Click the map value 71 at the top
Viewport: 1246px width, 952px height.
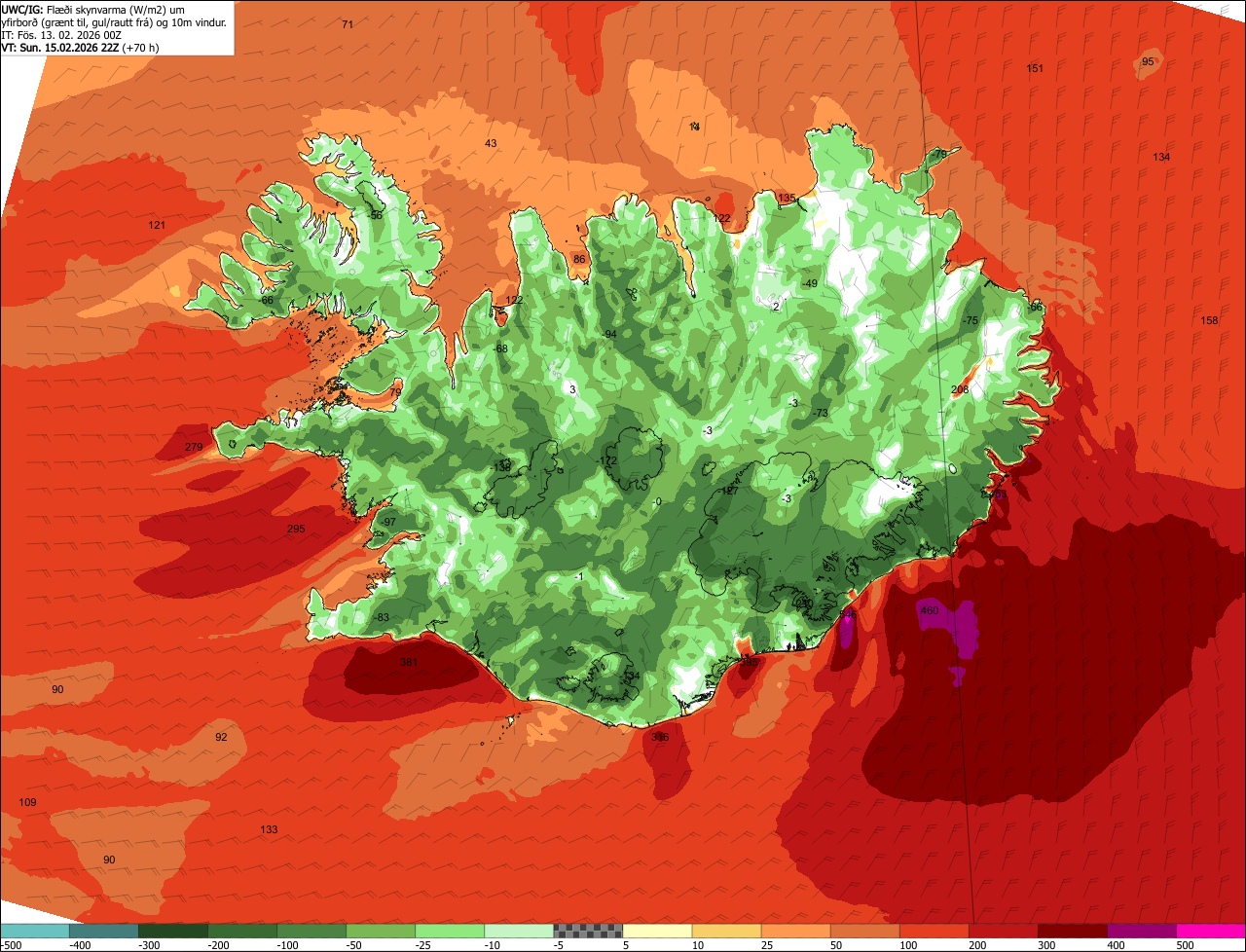pos(348,23)
